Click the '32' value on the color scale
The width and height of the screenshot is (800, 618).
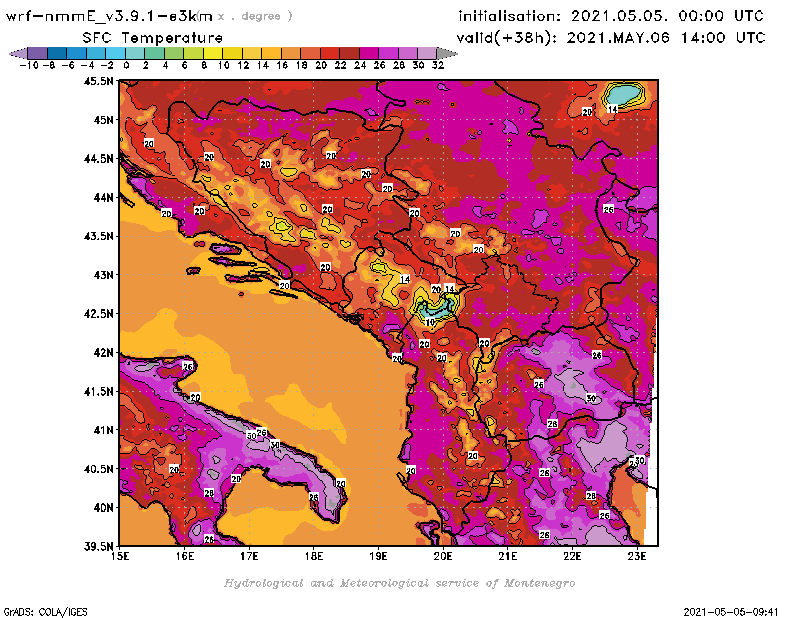[x=438, y=65]
